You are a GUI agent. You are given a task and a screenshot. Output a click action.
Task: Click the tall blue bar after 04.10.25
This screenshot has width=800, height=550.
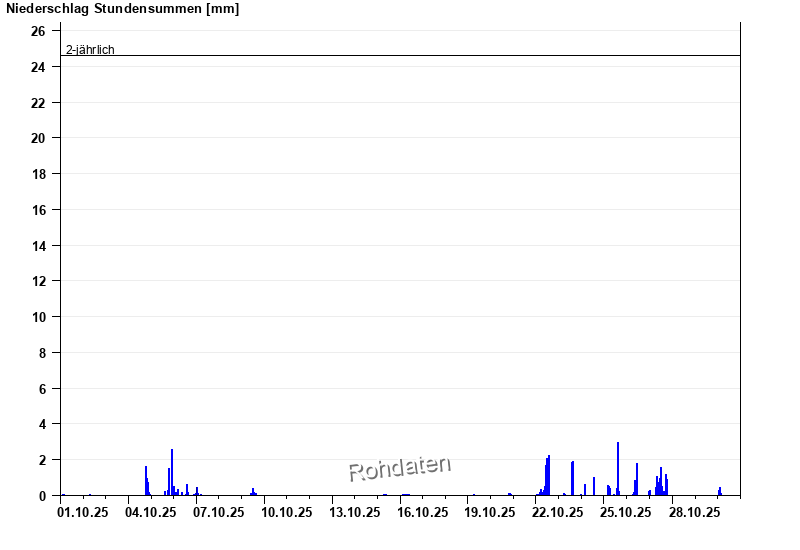172,473
